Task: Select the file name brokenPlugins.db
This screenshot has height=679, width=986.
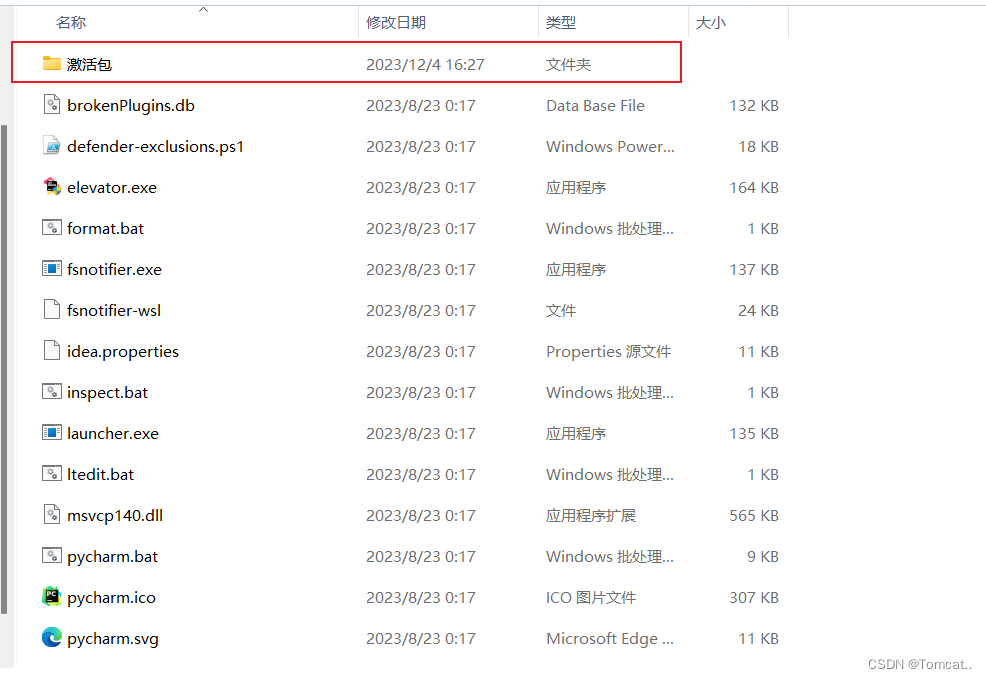Action: click(x=131, y=105)
